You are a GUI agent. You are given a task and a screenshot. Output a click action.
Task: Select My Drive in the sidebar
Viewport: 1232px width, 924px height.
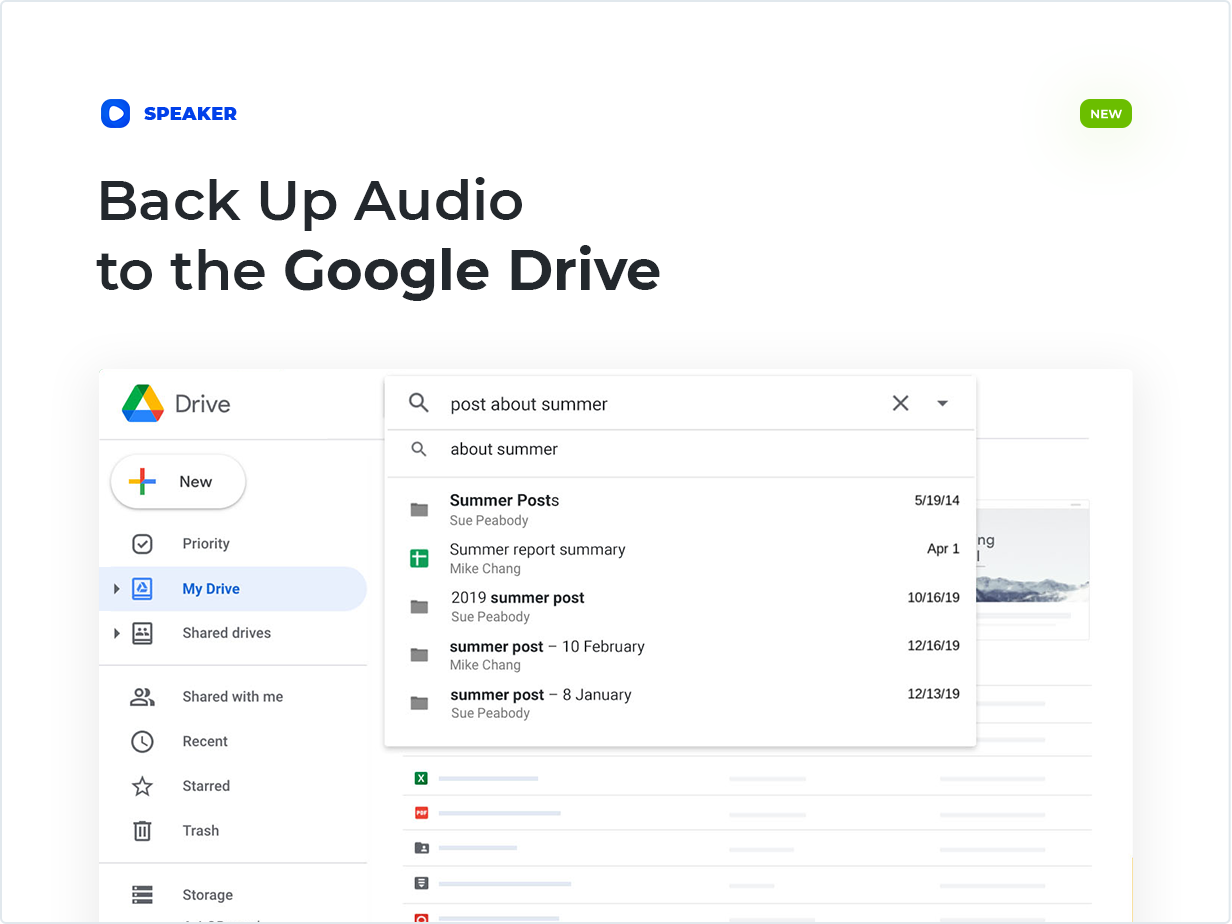[233, 589]
